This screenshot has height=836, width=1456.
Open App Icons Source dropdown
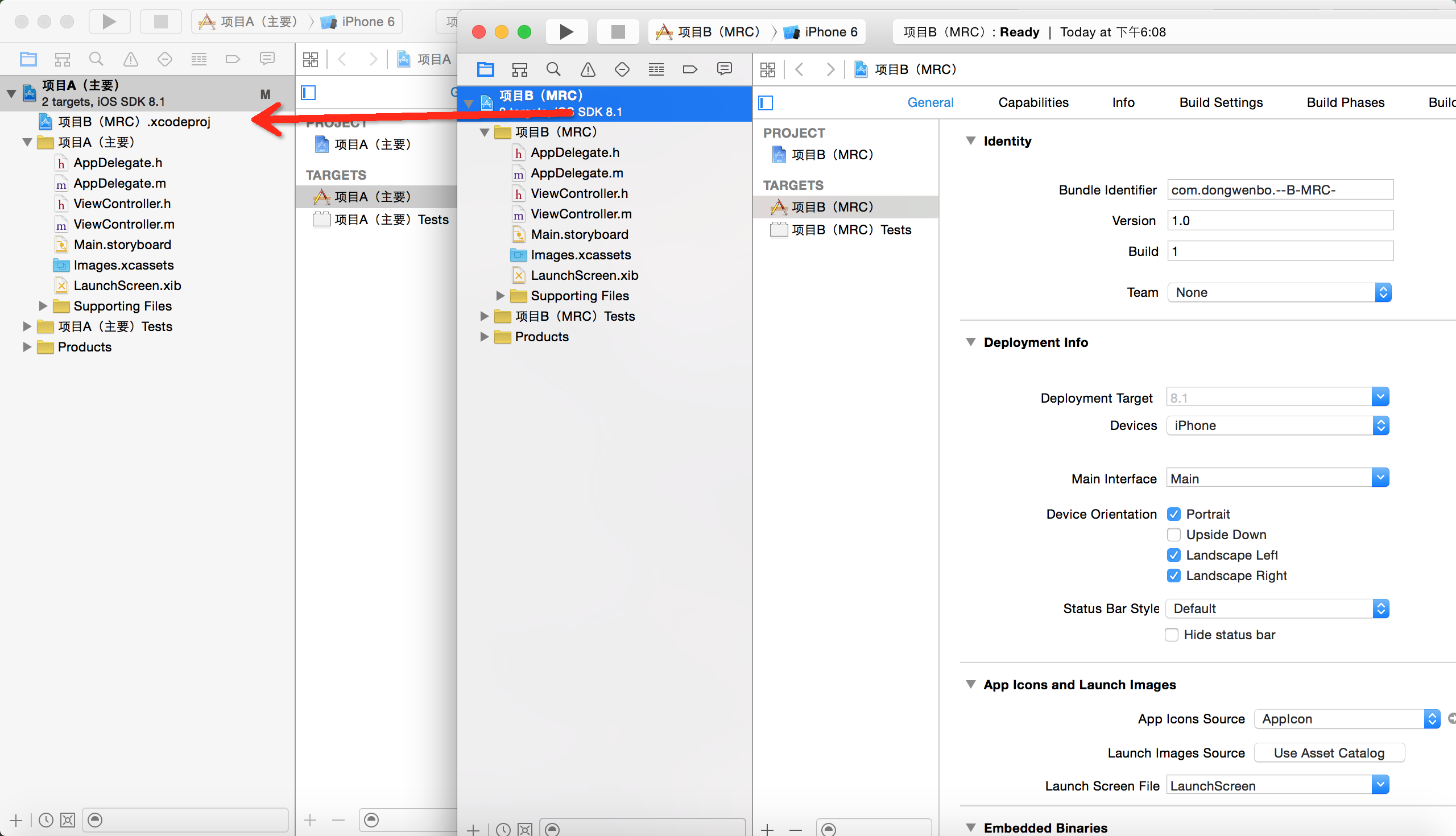1347,719
